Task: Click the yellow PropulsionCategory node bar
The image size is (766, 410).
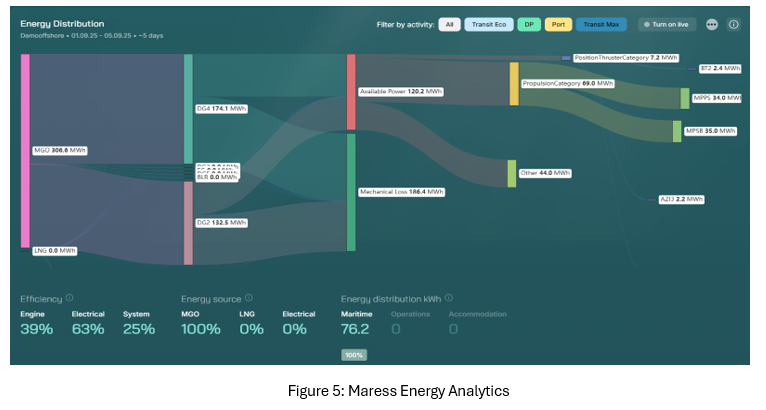Action: 514,84
